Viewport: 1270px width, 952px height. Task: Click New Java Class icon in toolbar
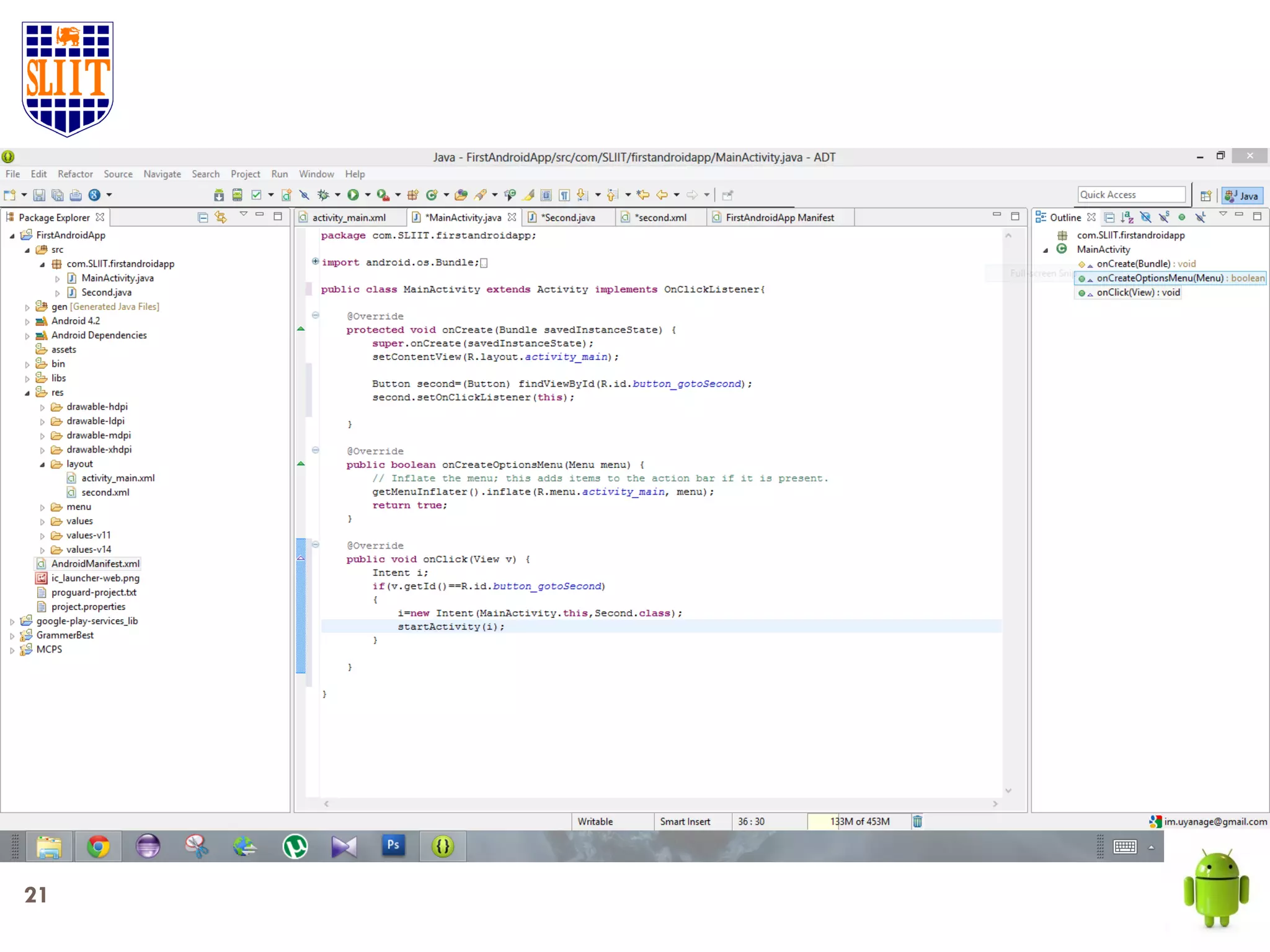tap(432, 195)
